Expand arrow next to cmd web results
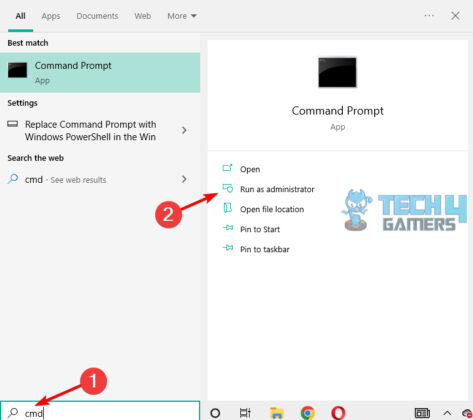Screen dimensions: 473x420 click(x=184, y=179)
